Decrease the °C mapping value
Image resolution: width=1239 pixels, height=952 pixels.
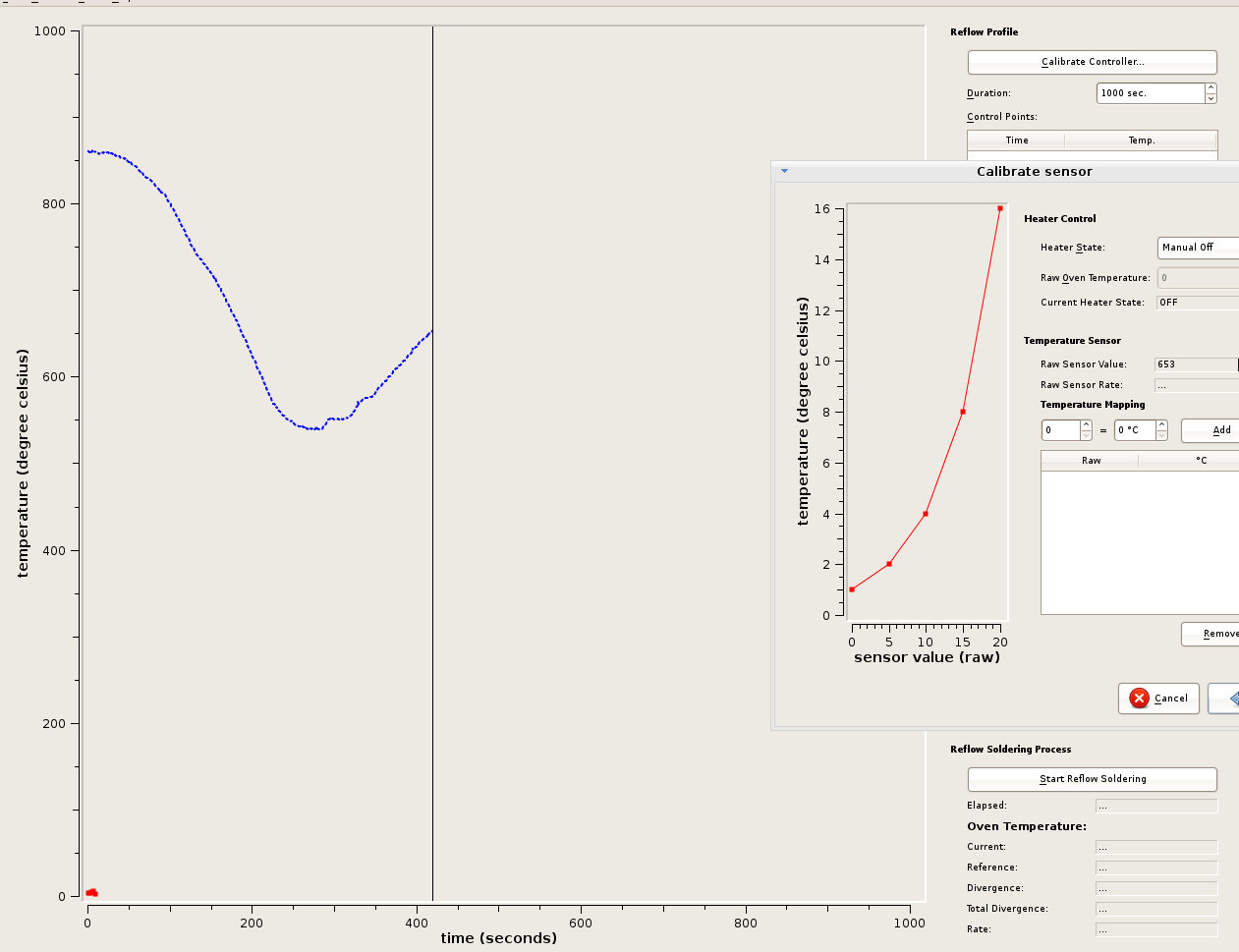click(1161, 435)
